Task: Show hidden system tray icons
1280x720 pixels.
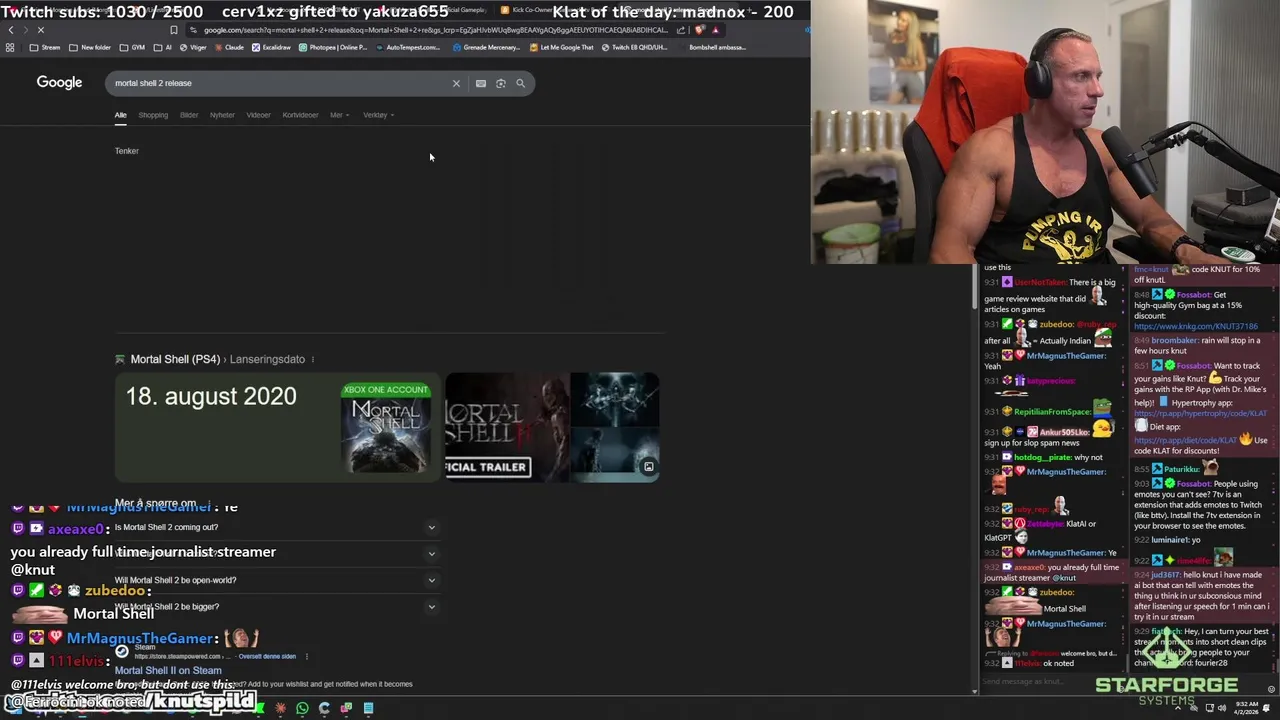Action: 1179,708
